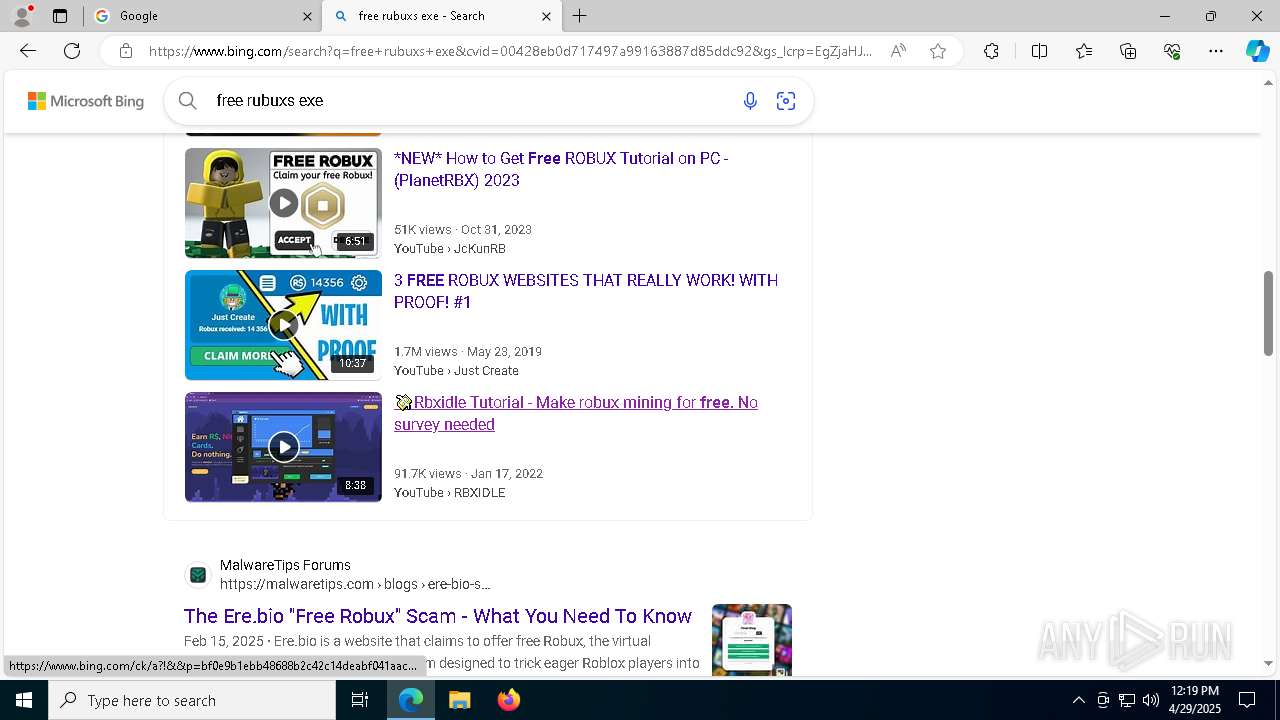Click YouTube › RBXIDLE source text
The width and height of the screenshot is (1280, 720).
click(450, 492)
